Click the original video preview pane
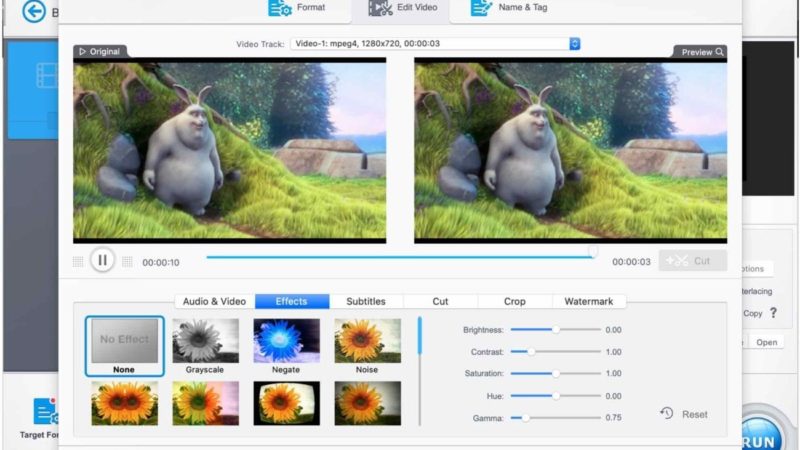This screenshot has height=450, width=800. tap(230, 150)
